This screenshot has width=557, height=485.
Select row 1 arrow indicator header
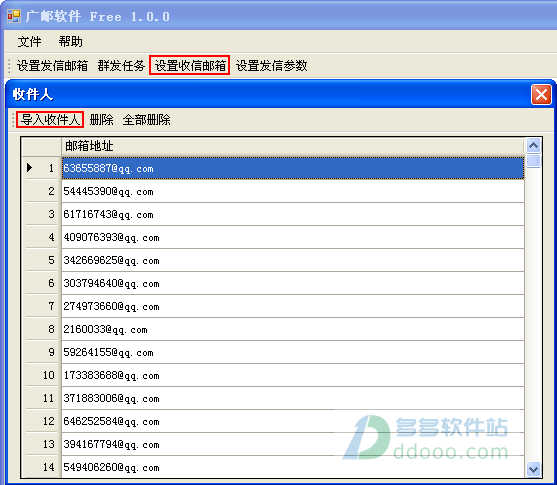pyautogui.click(x=42, y=168)
